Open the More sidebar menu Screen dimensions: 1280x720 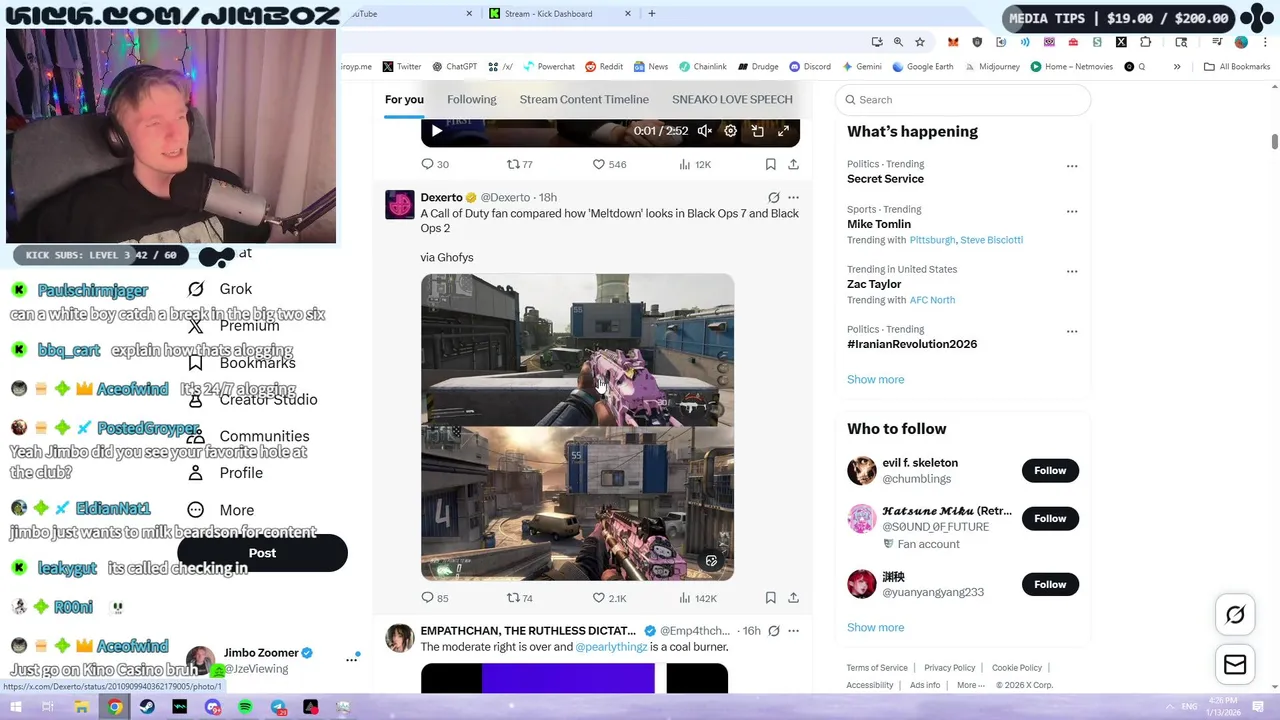(222, 510)
